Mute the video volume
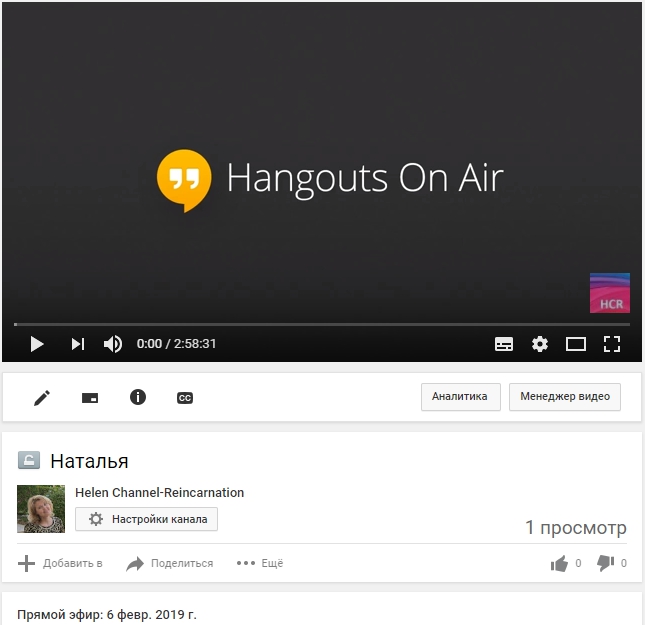The height and width of the screenshot is (625, 645). (113, 344)
